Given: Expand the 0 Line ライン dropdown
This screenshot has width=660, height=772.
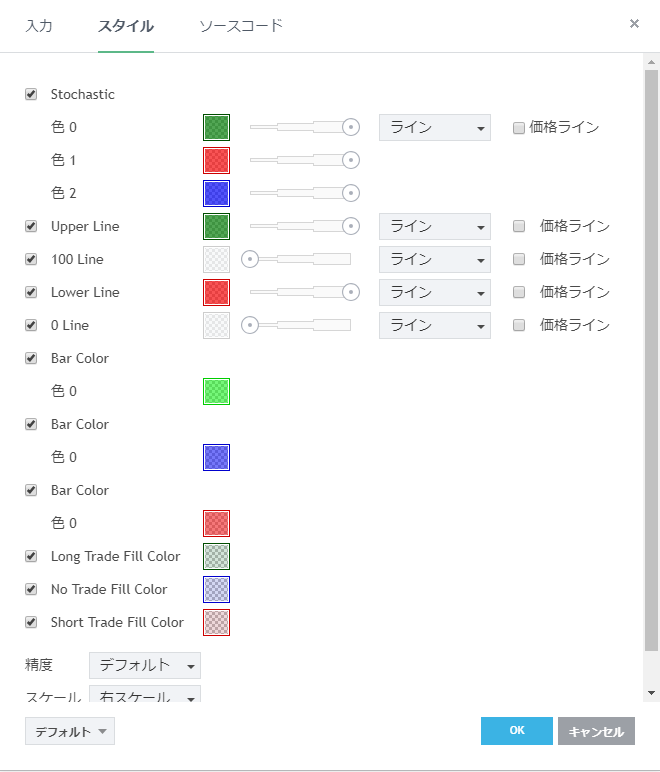Looking at the screenshot, I should (434, 325).
